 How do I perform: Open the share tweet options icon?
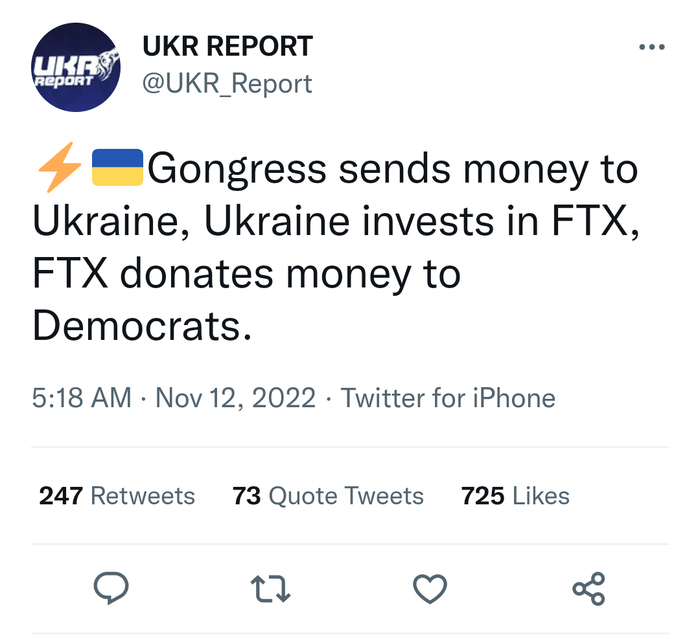click(589, 589)
